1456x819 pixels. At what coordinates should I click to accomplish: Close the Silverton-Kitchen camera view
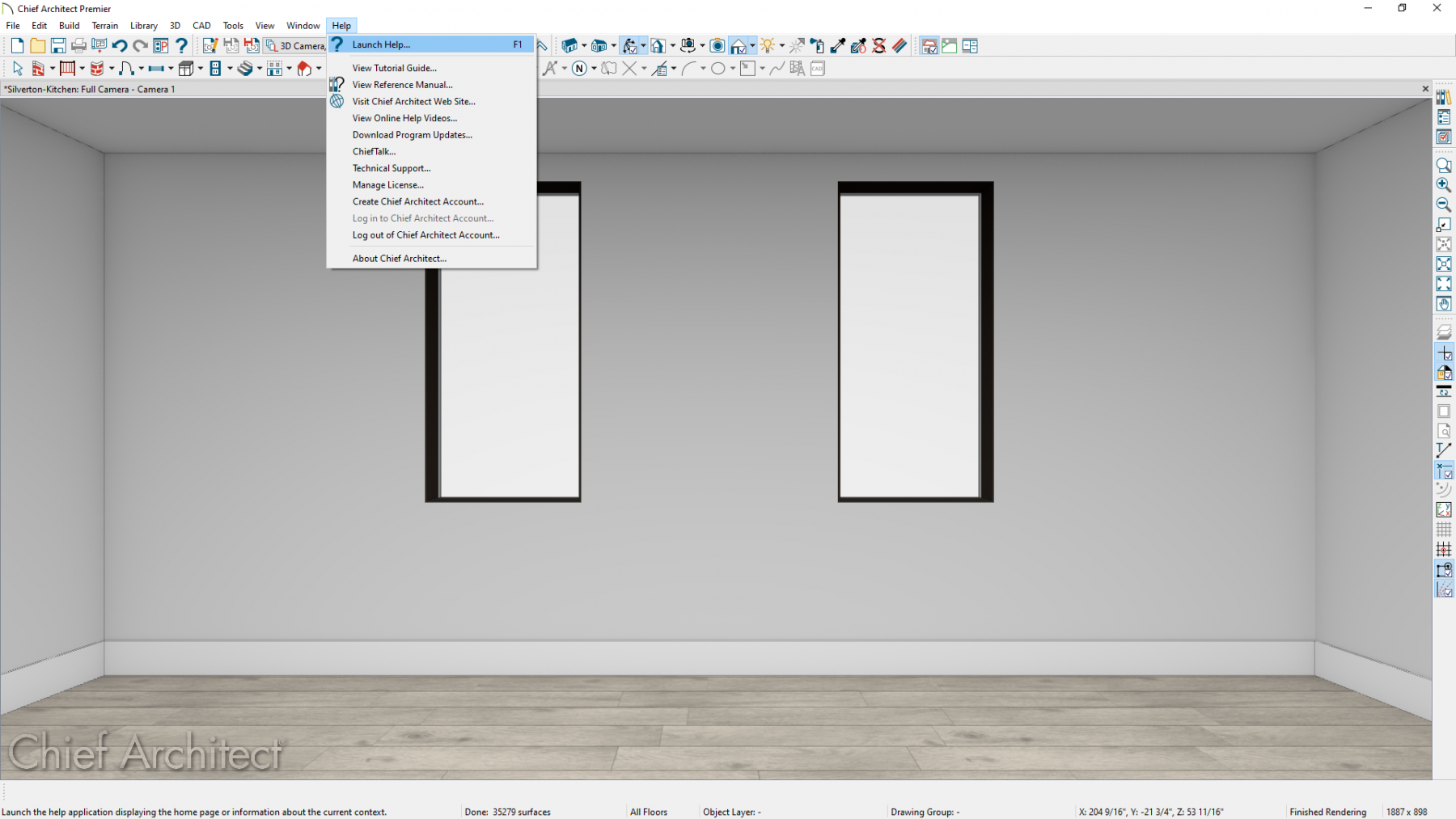1425,89
